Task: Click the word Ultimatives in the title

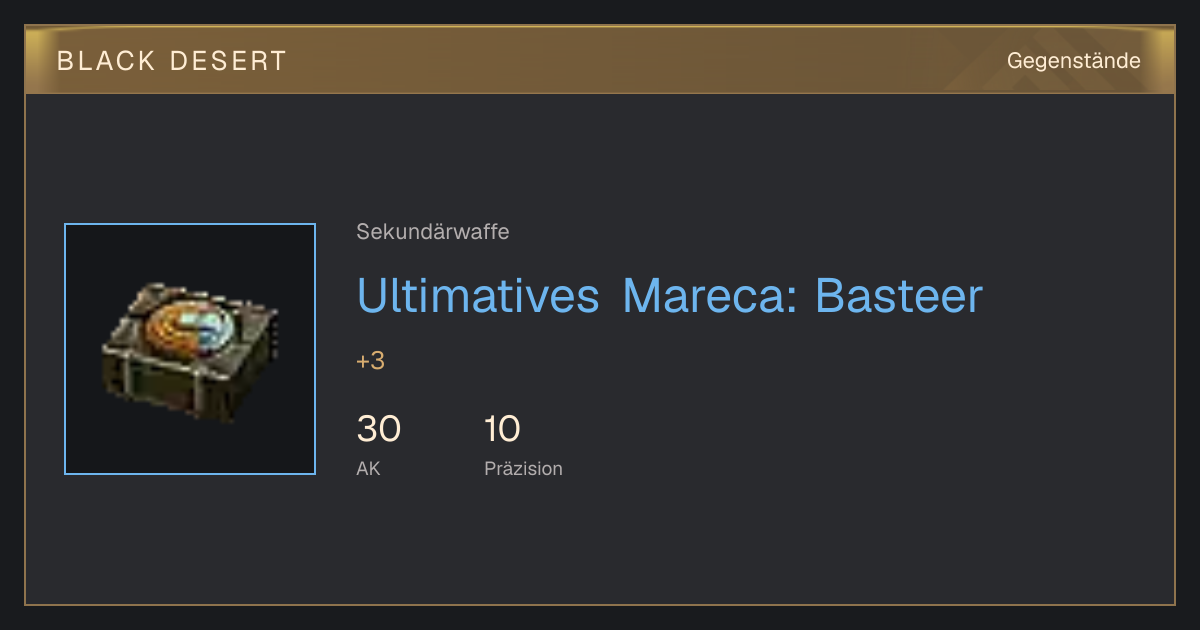Action: click(478, 295)
